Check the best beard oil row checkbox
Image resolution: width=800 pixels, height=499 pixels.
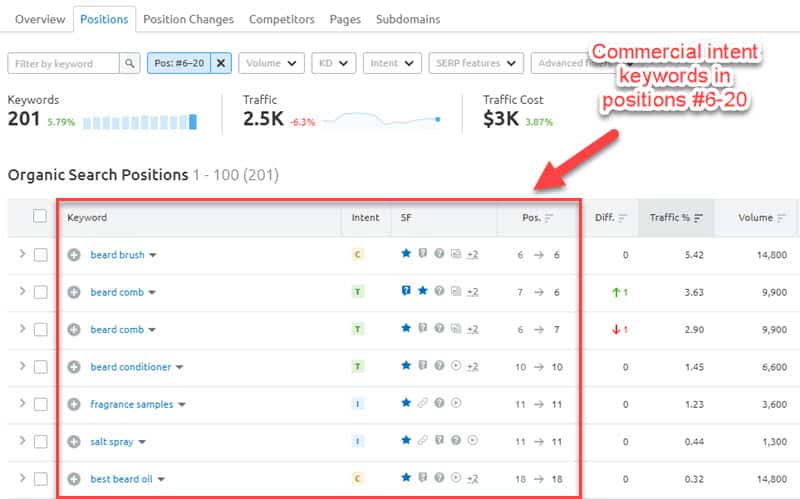tap(40, 479)
